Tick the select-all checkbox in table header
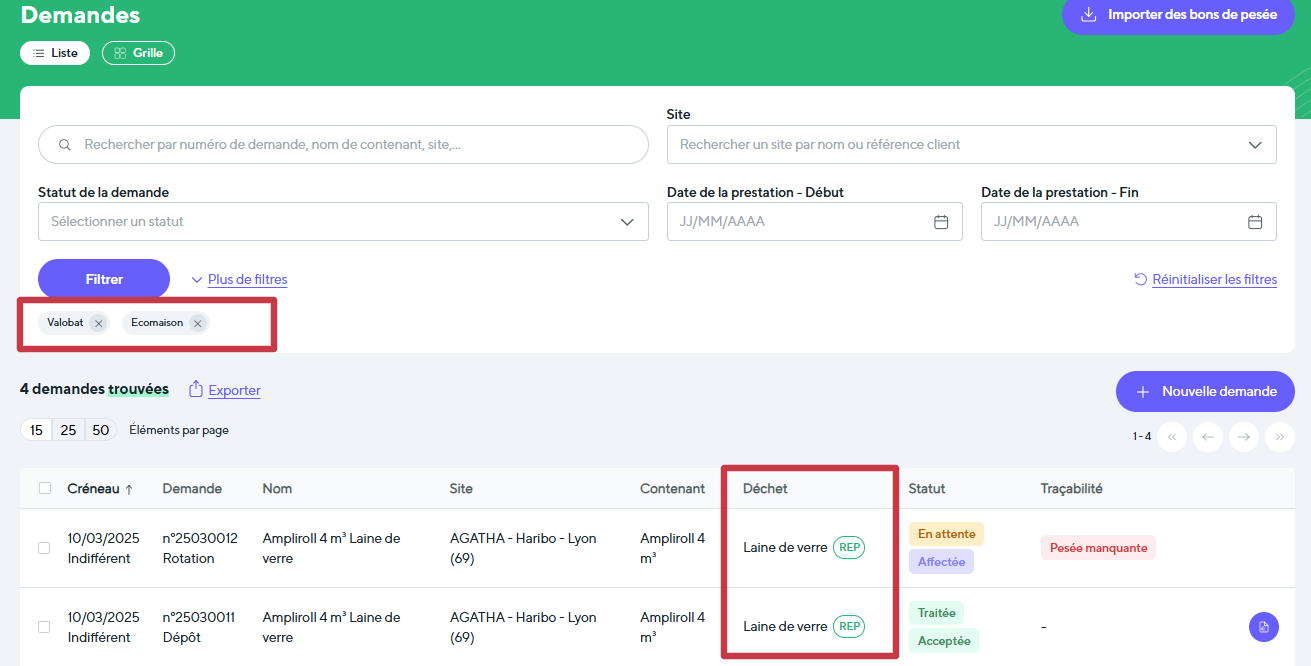Viewport: 1311px width, 666px height. click(x=44, y=488)
